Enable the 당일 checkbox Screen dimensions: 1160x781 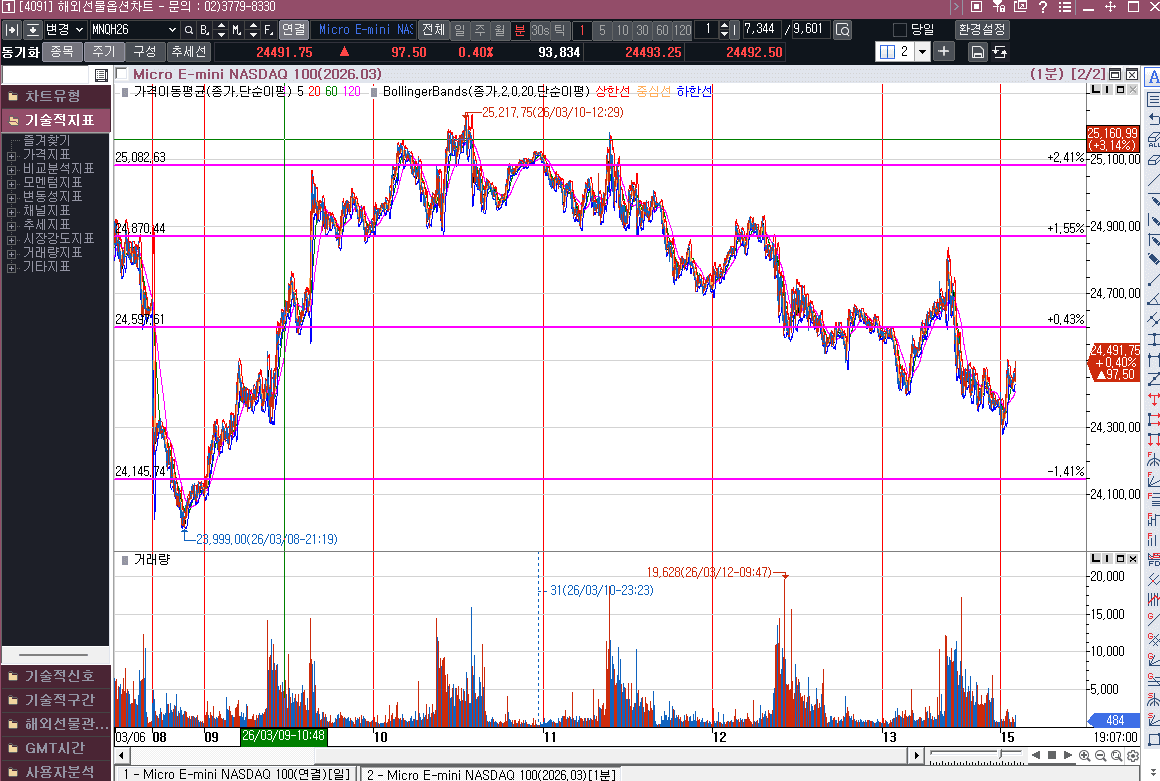tap(899, 30)
